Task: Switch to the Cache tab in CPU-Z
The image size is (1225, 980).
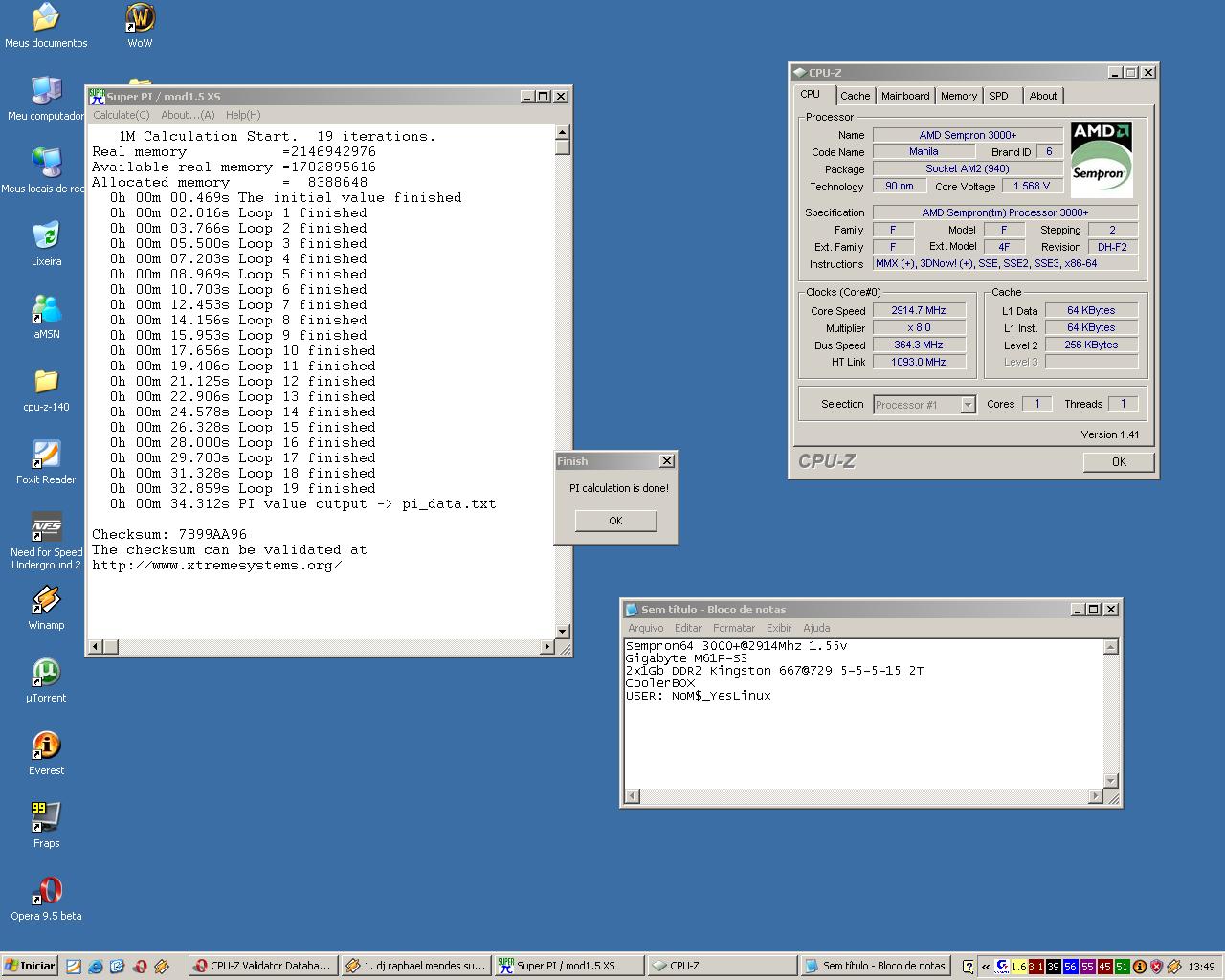Action: click(x=855, y=96)
